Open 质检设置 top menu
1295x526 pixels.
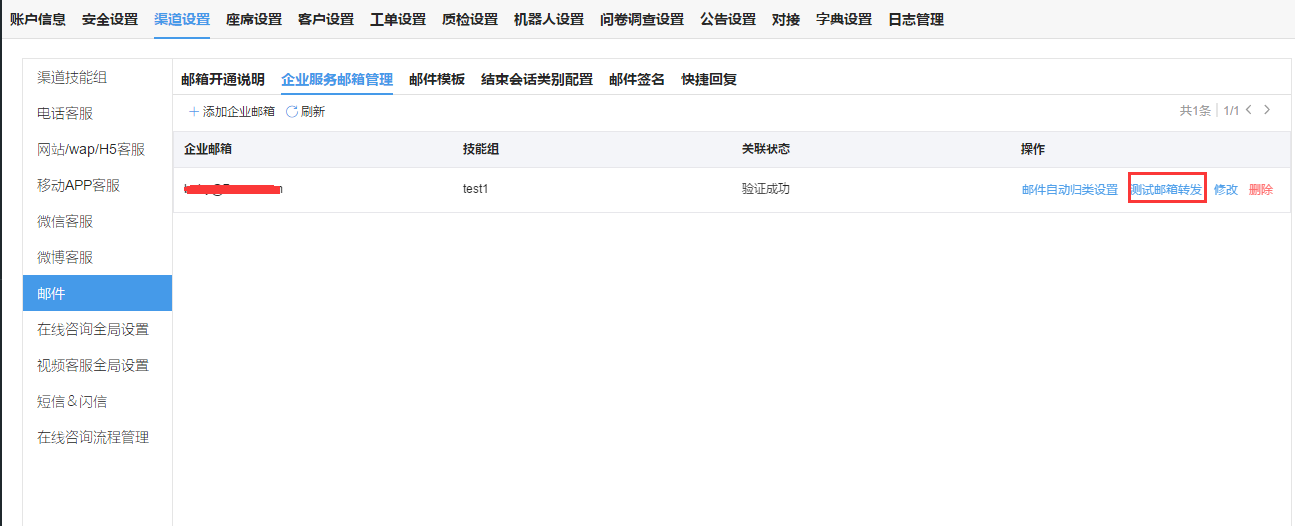point(470,19)
